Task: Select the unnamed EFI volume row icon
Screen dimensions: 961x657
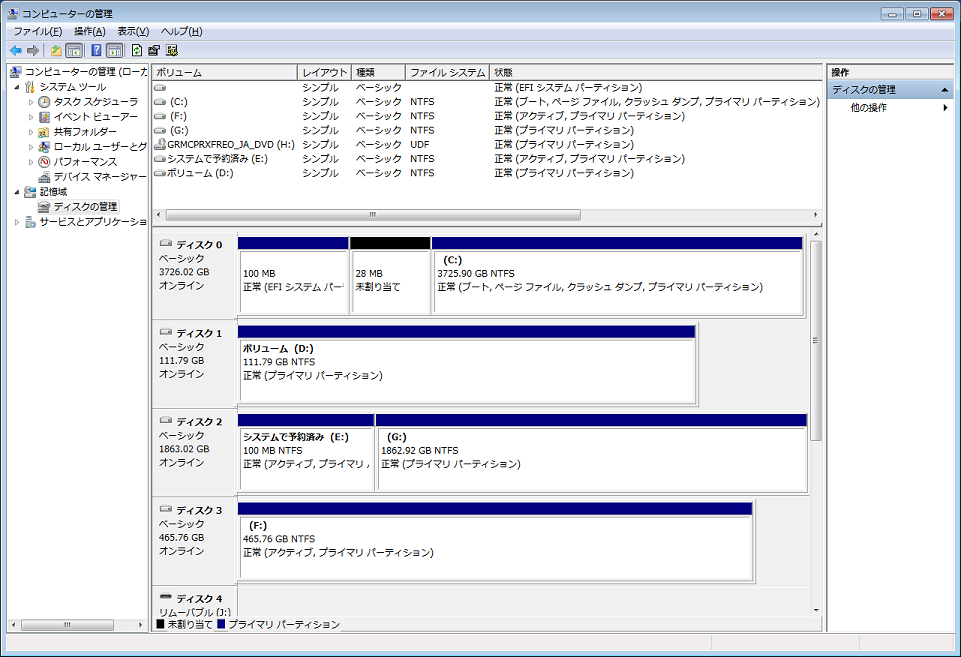Action: point(160,88)
